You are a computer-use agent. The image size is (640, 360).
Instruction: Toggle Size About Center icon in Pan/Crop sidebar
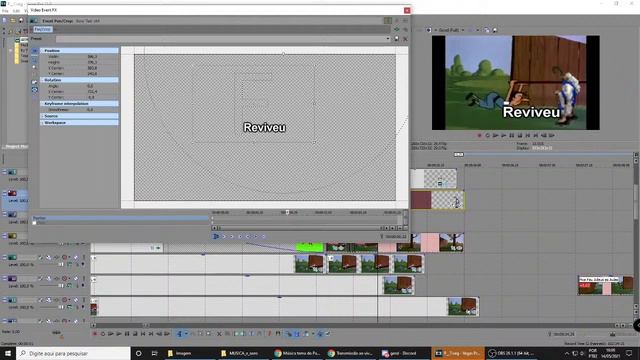click(35, 90)
